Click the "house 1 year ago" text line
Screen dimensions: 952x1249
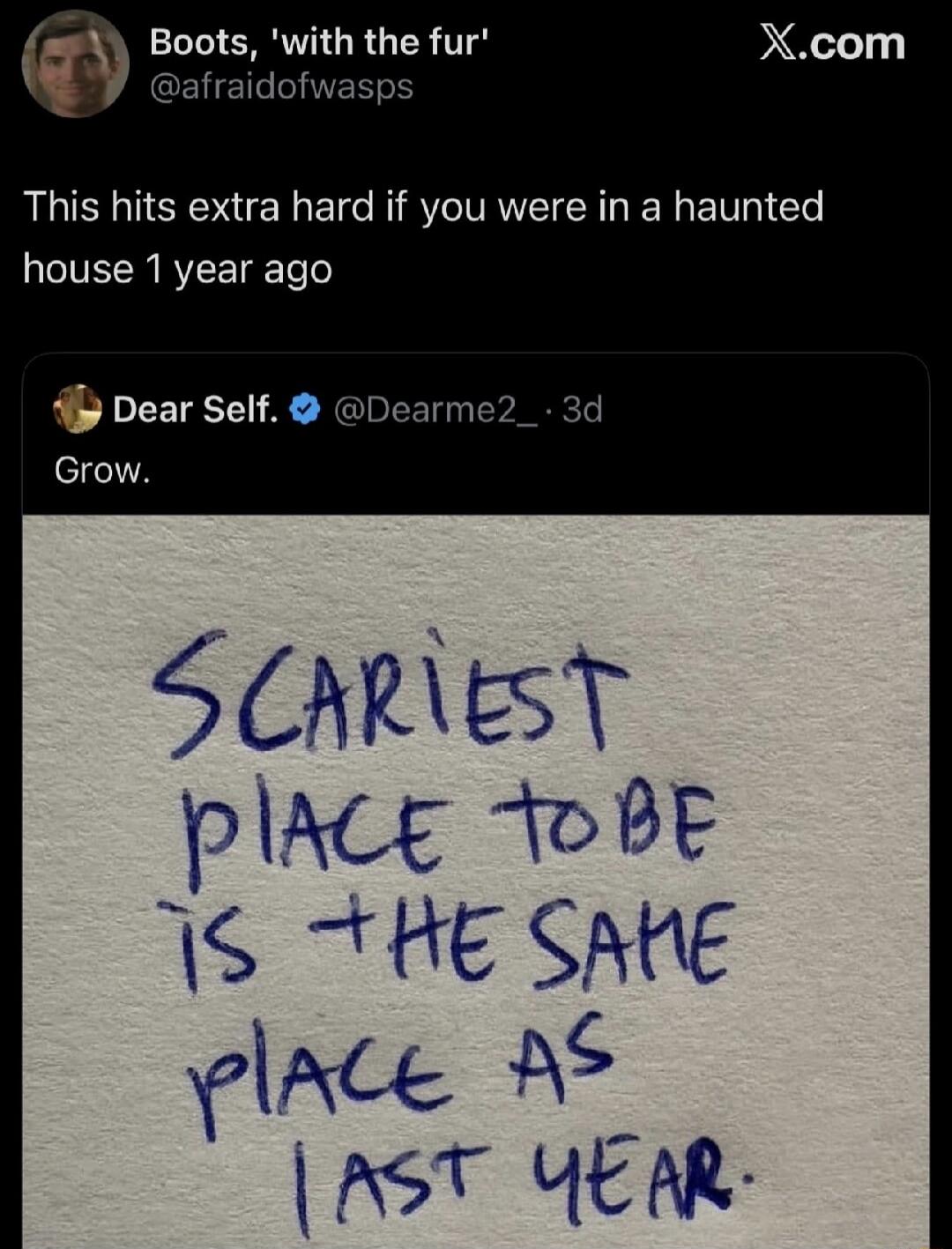point(177,269)
